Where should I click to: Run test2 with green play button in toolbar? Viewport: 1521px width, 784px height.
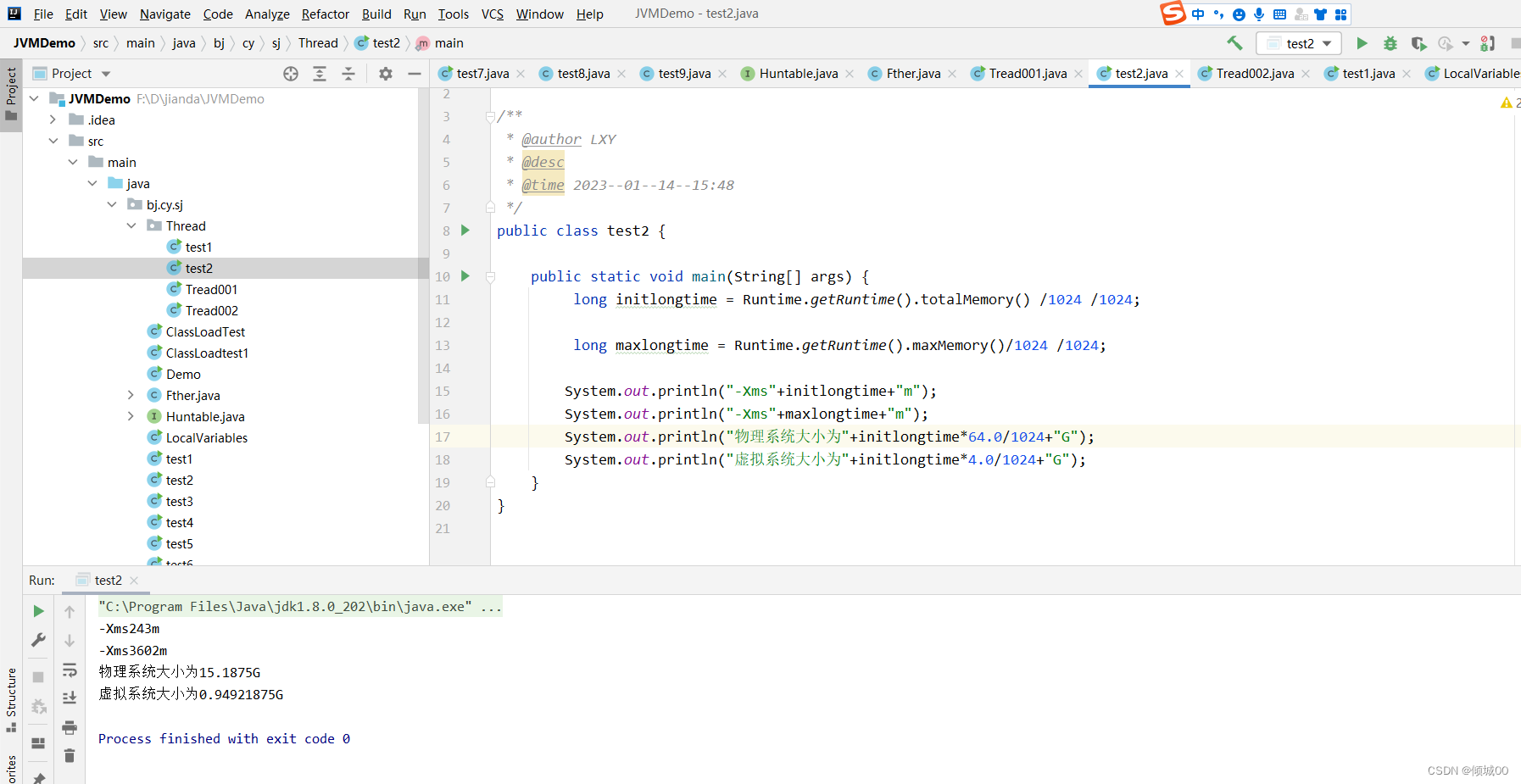(x=1362, y=43)
